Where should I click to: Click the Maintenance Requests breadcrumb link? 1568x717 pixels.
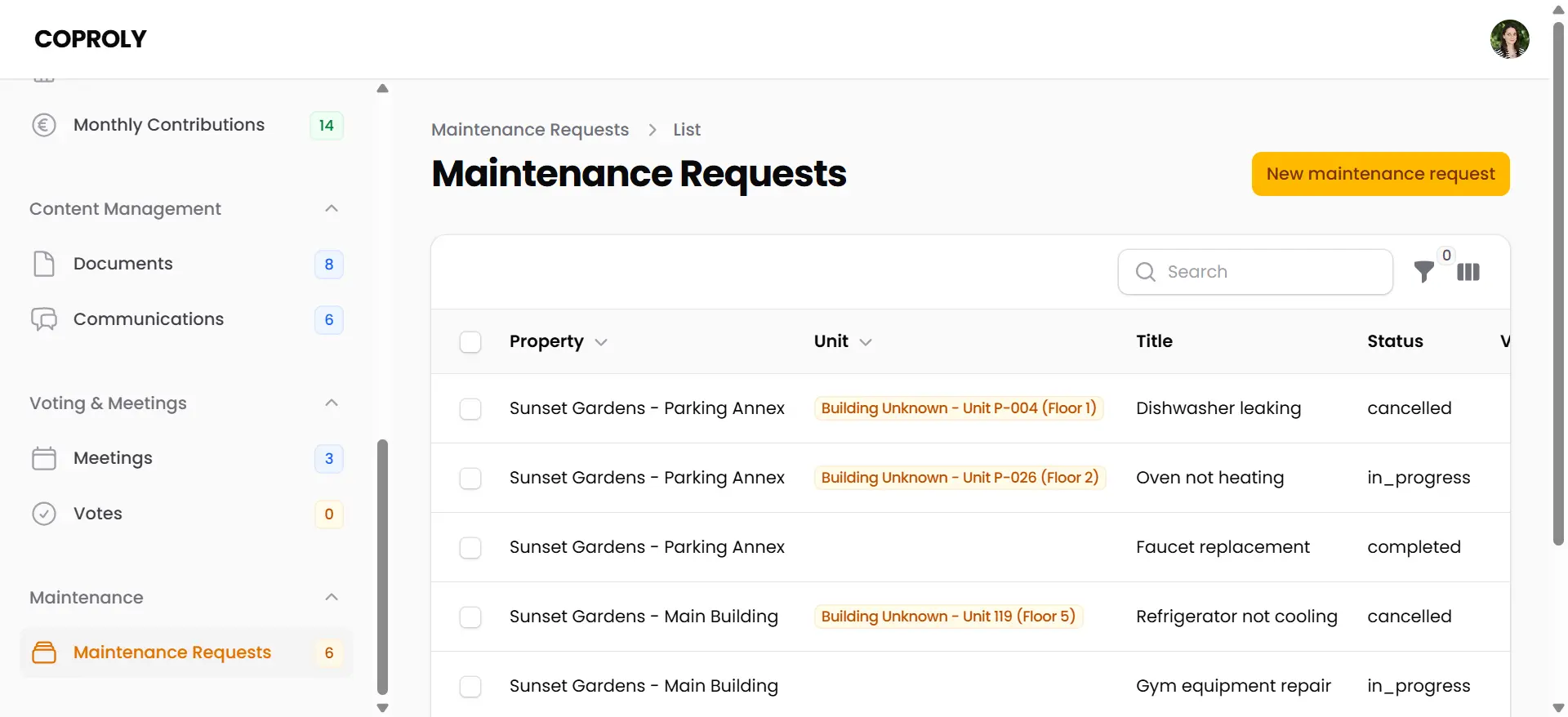530,130
